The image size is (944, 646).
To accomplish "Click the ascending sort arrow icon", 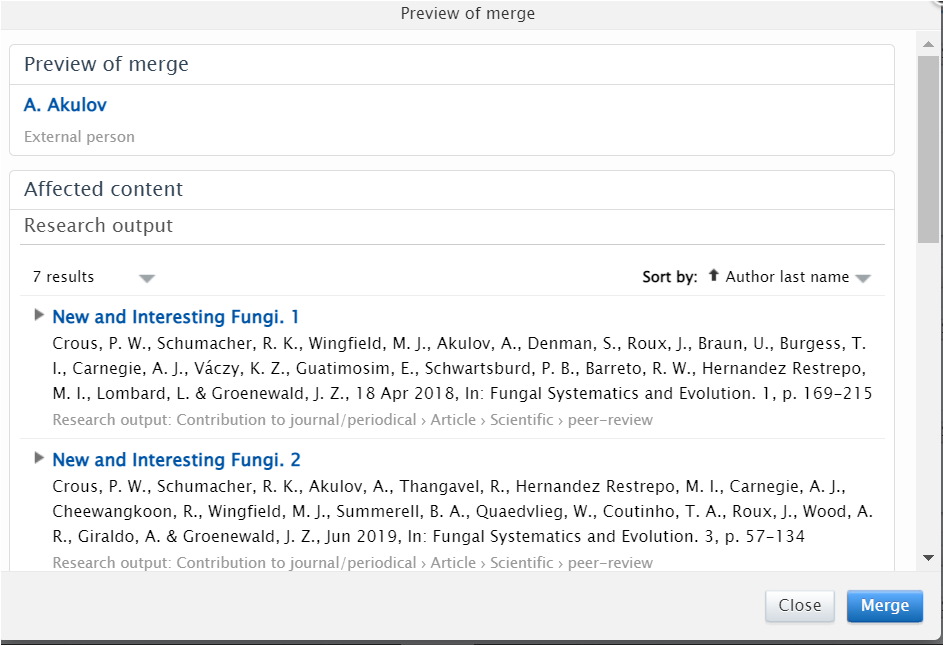I will tap(713, 276).
